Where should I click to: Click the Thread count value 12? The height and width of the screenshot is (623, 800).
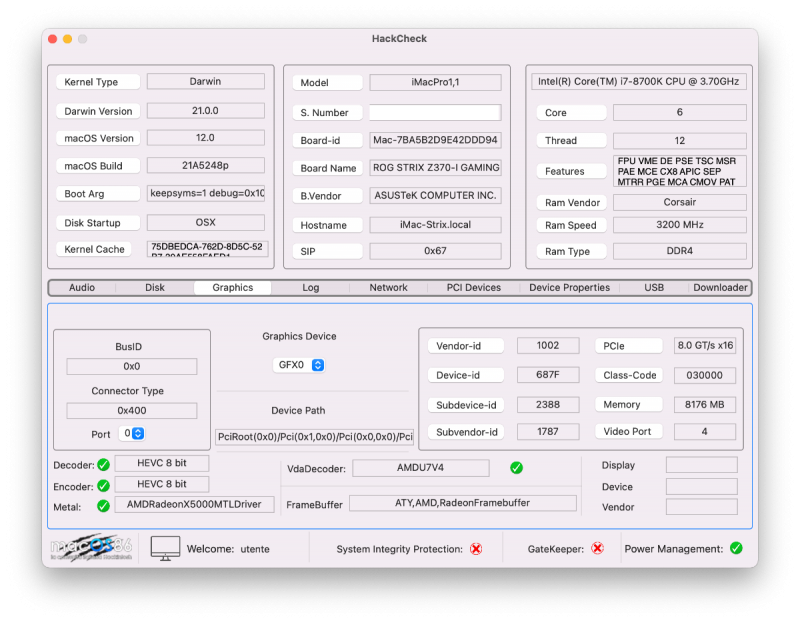[680, 140]
